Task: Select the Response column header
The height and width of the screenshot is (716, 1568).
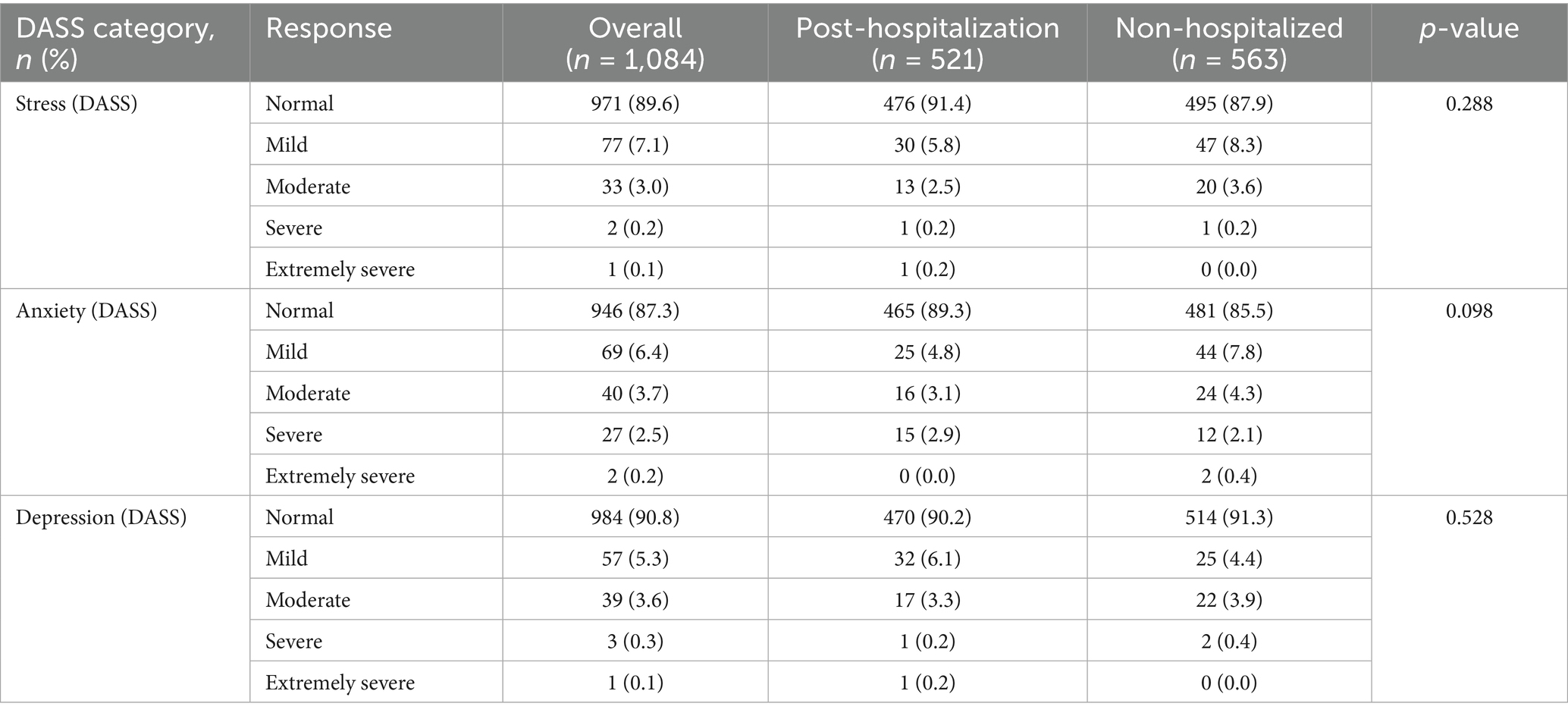Action: coord(328,29)
